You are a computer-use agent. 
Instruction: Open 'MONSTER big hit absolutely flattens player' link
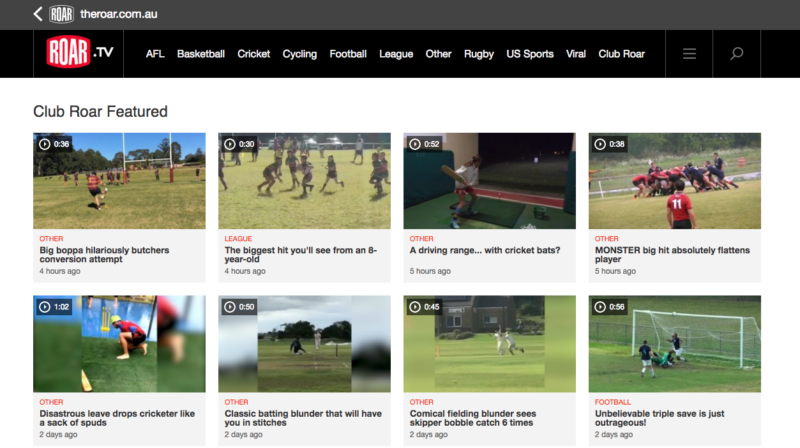(664, 255)
